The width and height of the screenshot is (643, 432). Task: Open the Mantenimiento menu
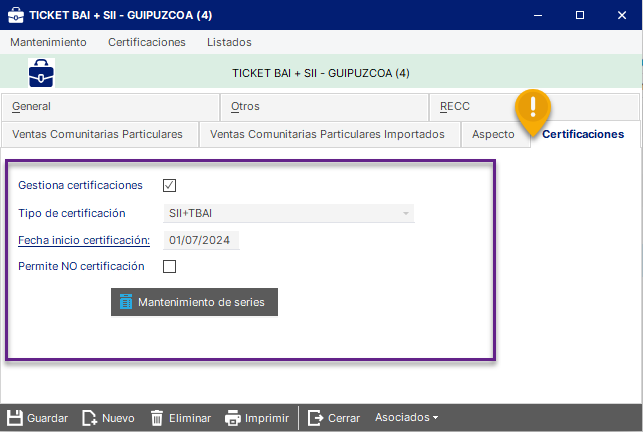pos(48,42)
